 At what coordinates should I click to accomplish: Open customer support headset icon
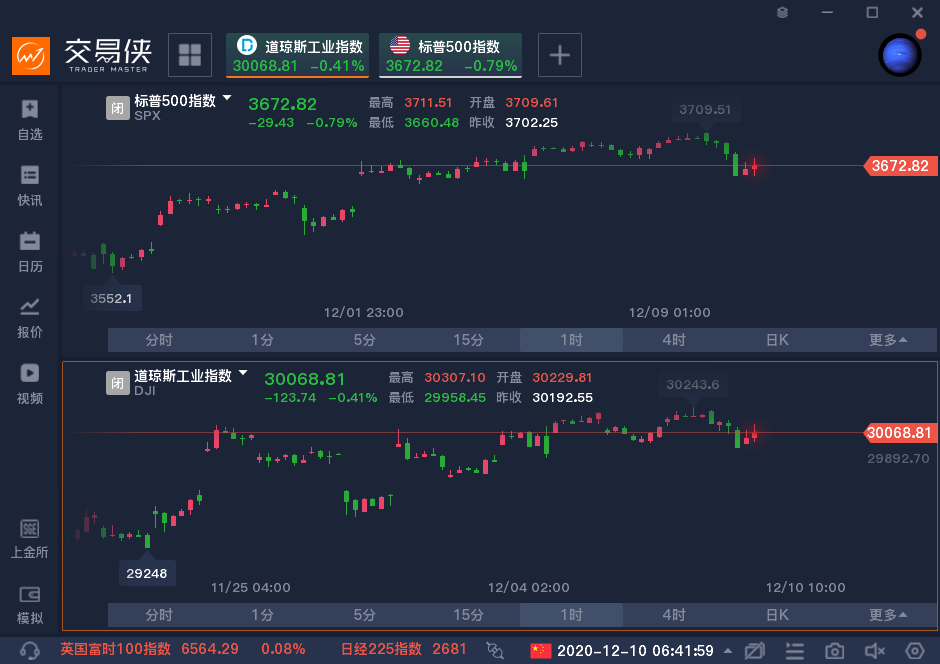pyautogui.click(x=29, y=650)
